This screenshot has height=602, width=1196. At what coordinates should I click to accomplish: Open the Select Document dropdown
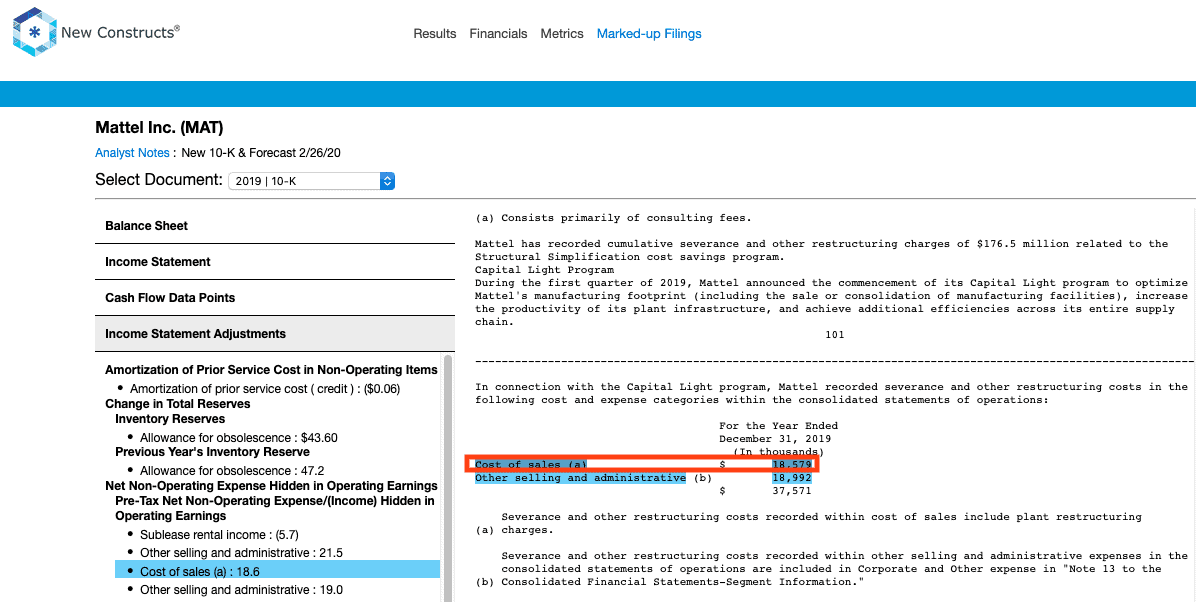(311, 181)
